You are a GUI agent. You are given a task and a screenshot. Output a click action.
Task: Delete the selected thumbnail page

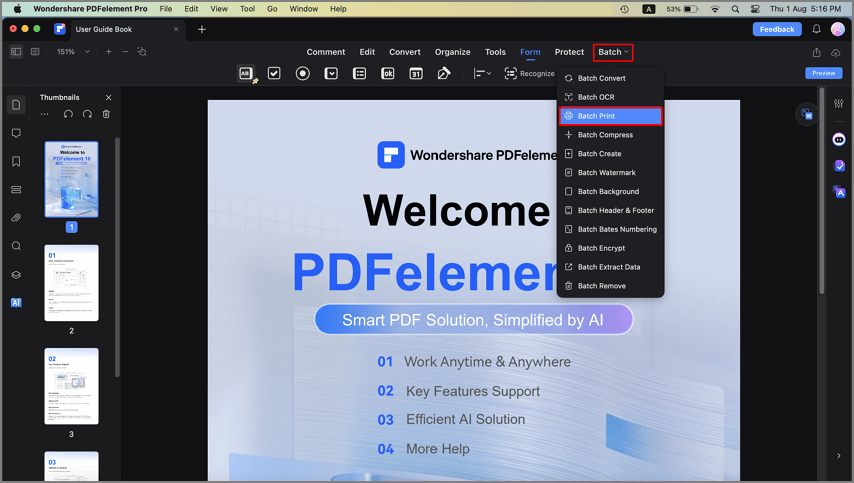(x=106, y=114)
